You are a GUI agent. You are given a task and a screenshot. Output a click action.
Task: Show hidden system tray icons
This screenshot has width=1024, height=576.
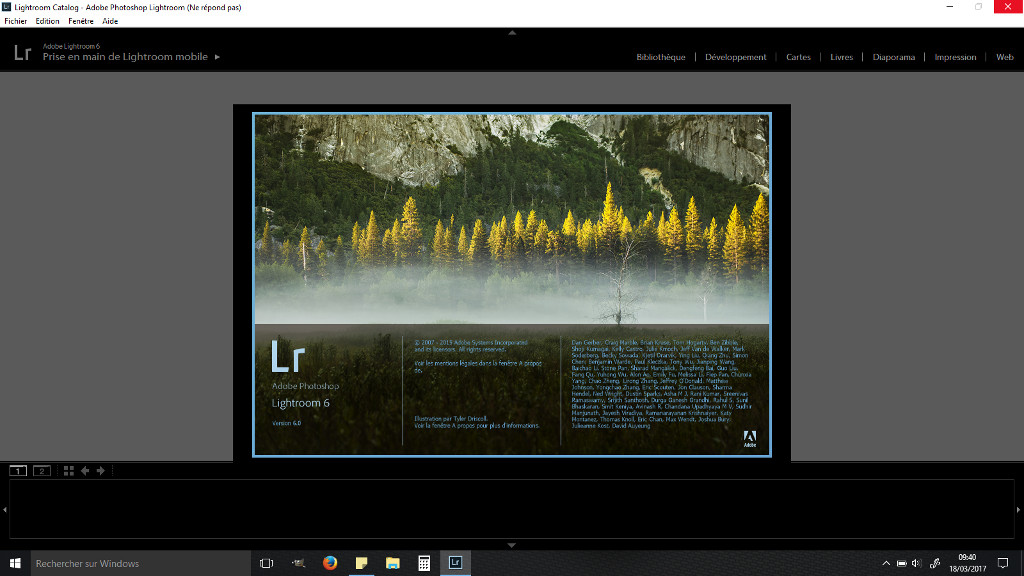click(886, 563)
